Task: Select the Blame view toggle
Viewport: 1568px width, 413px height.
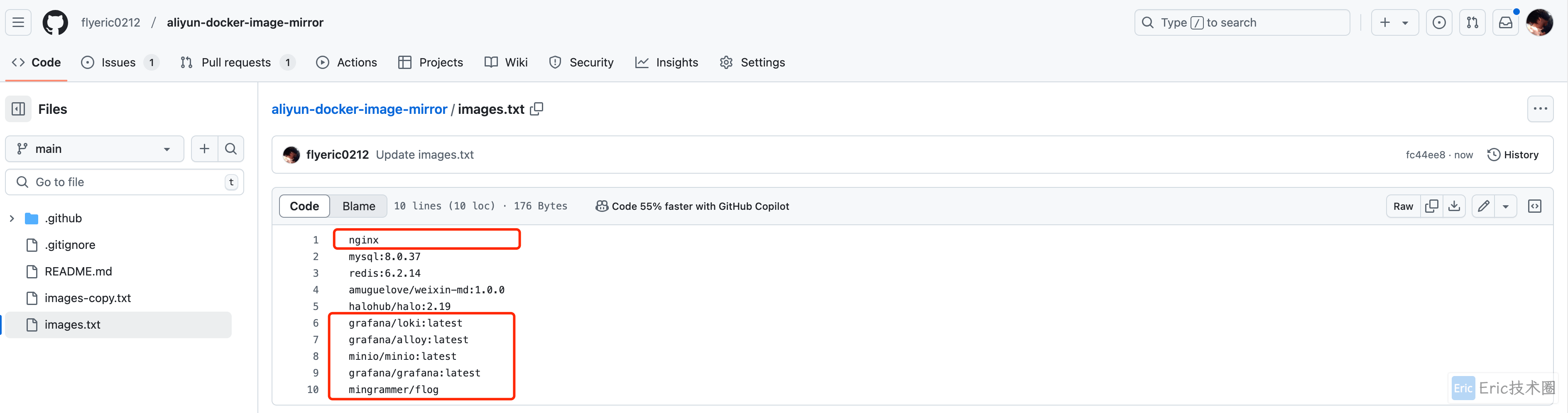Action: click(358, 206)
